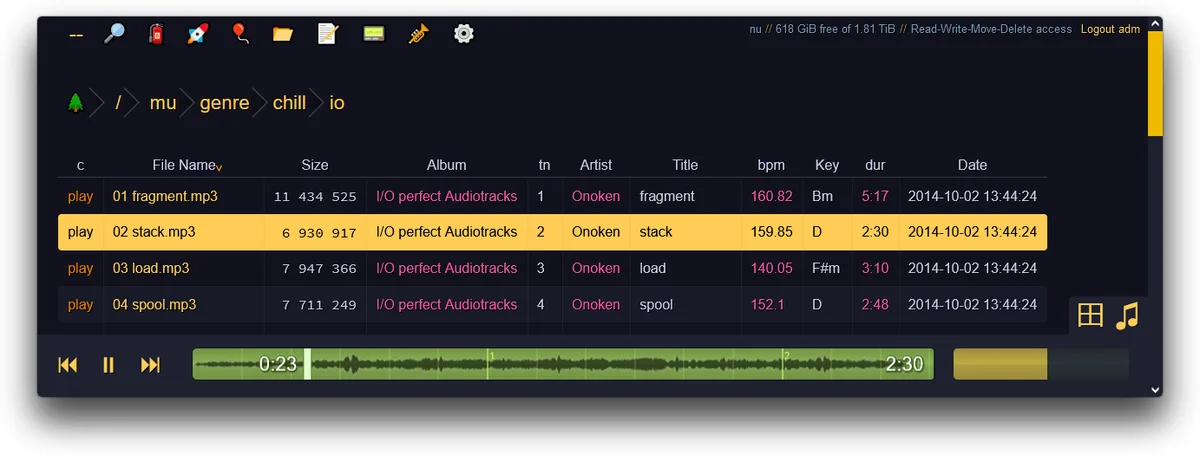1200x455 pixels.
Task: Click the Logout adm link
Action: coord(1110,29)
